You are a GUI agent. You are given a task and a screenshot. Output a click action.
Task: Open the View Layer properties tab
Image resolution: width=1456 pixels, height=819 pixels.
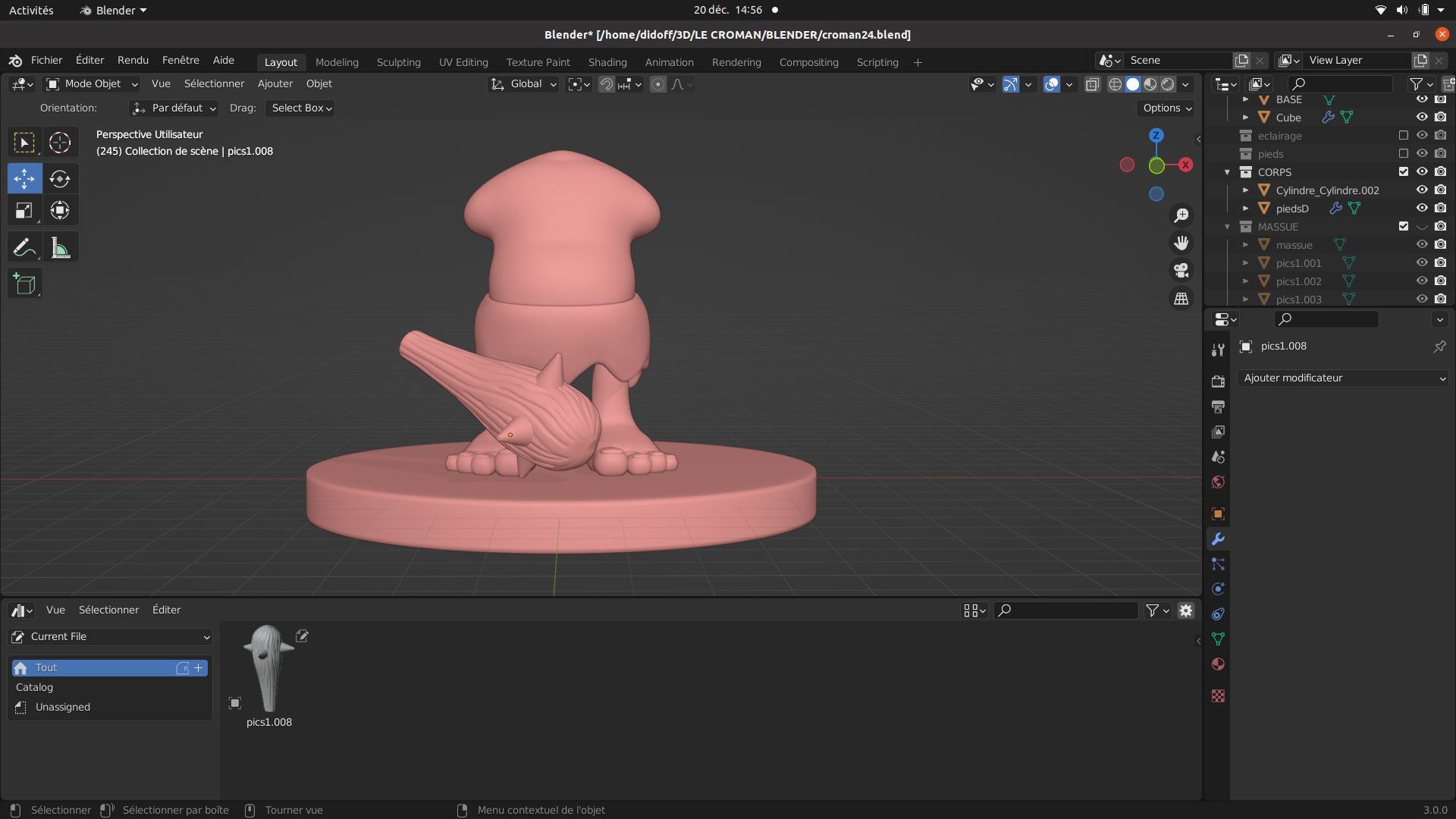pyautogui.click(x=1218, y=431)
